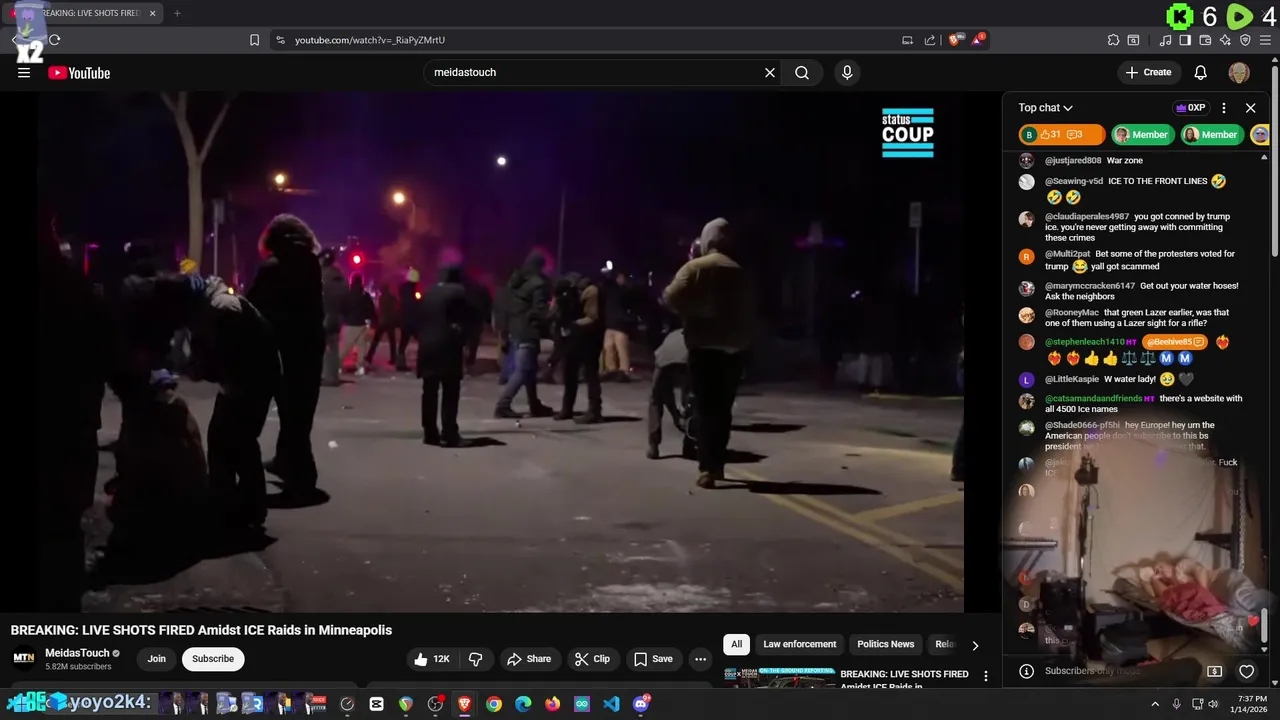Screen dimensions: 1280x720
Task: Dislike this video
Action: [476, 659]
